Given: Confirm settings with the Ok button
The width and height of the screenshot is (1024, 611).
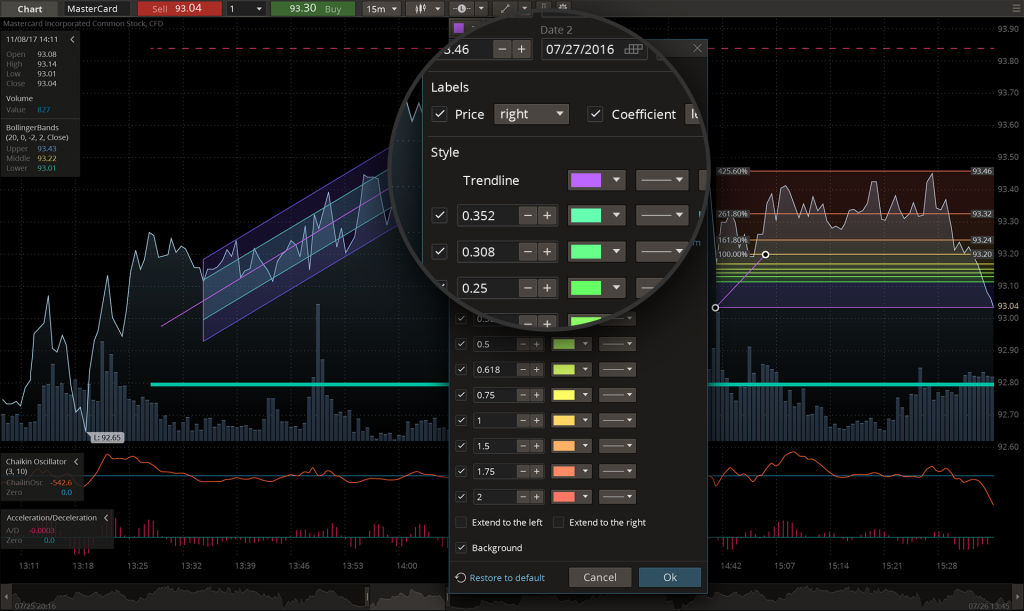Looking at the screenshot, I should 670,577.
